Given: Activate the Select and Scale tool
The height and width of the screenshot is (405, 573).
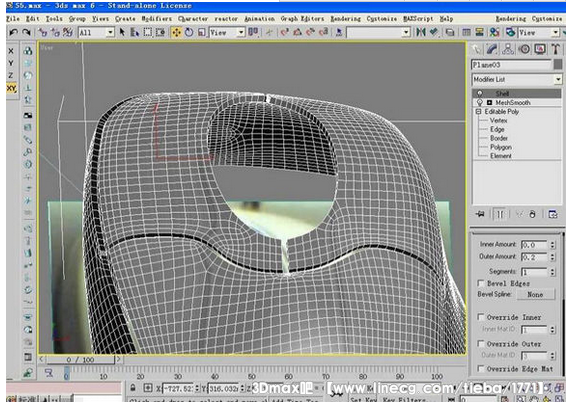Looking at the screenshot, I should tap(202, 33).
